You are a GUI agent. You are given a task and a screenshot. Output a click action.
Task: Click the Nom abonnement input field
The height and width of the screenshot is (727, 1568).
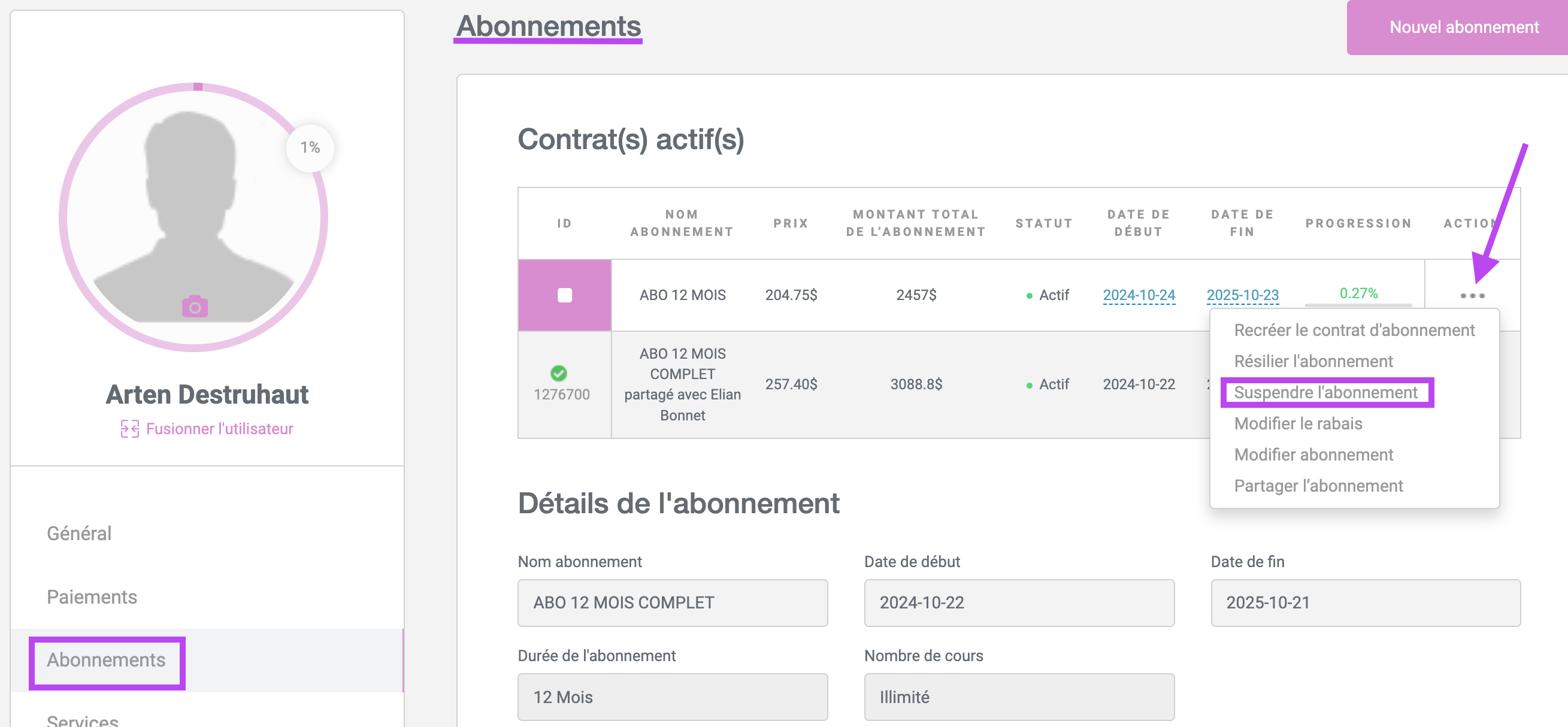point(672,602)
